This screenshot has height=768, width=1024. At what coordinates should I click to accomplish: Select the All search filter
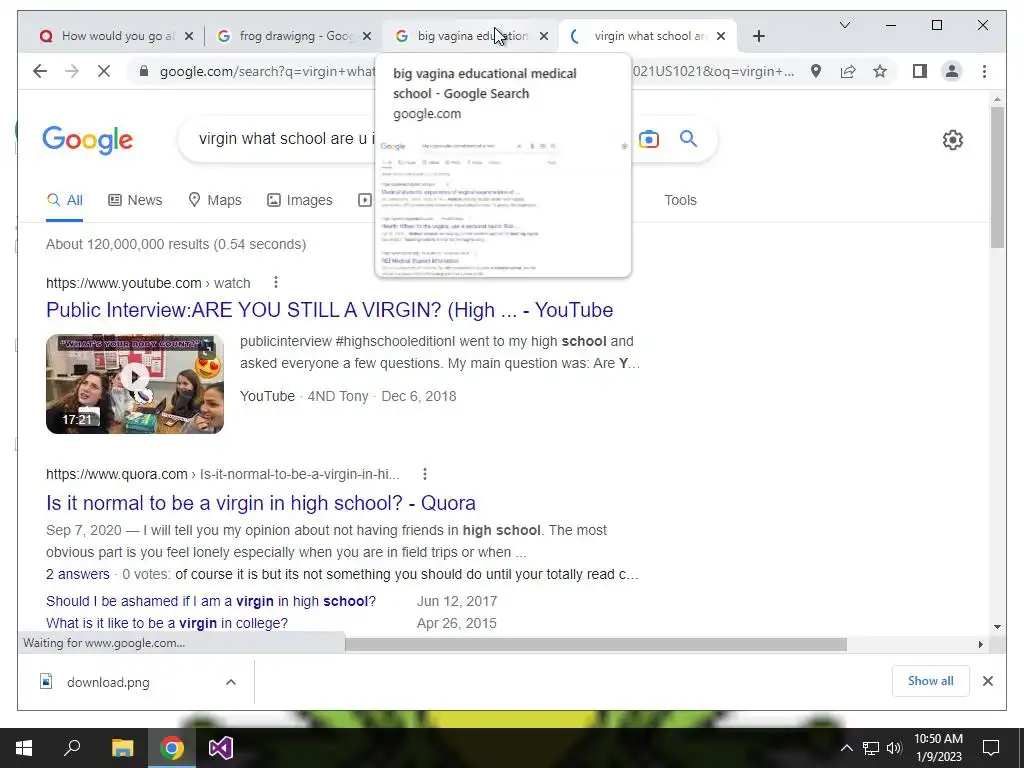(65, 200)
